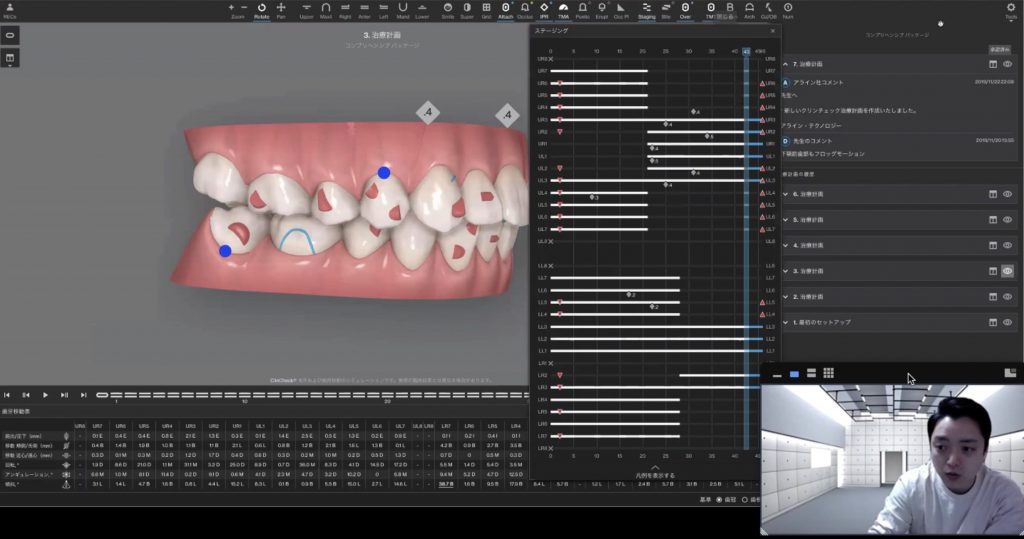1024x539 pixels.
Task: Open the TMA tooth movement assessment
Action: (563, 10)
